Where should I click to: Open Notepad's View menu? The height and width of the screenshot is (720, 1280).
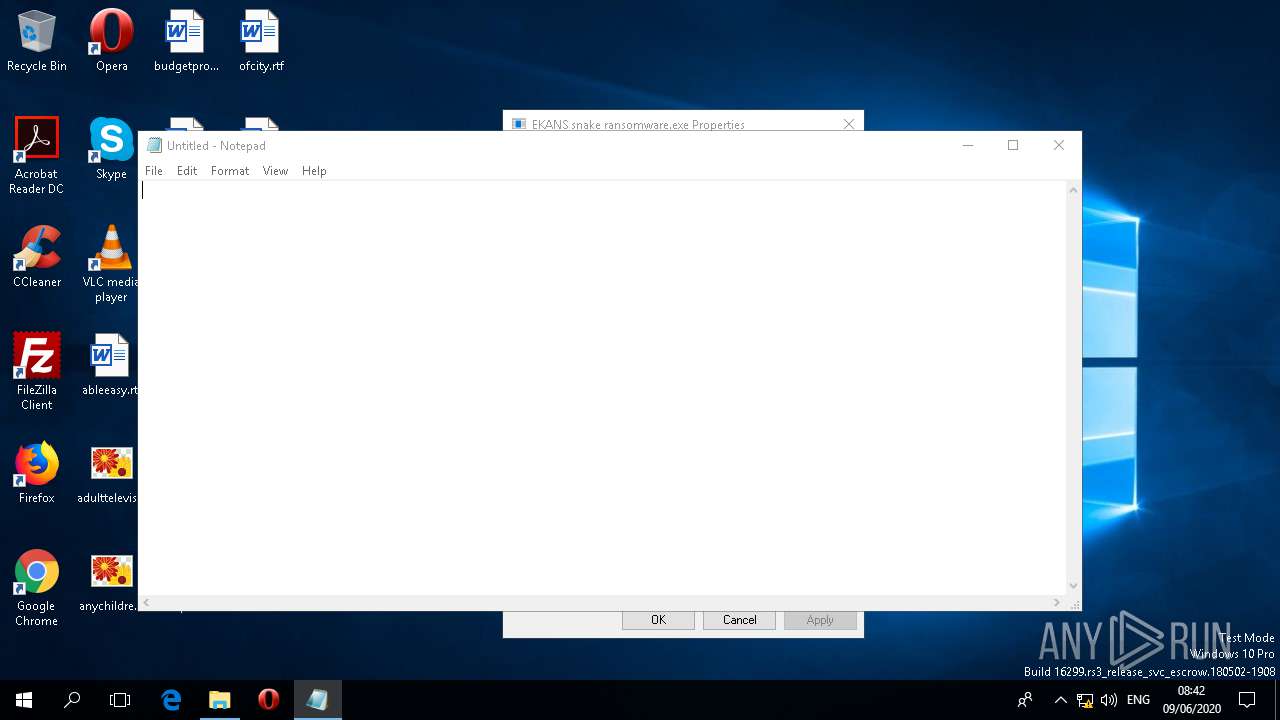(x=275, y=171)
